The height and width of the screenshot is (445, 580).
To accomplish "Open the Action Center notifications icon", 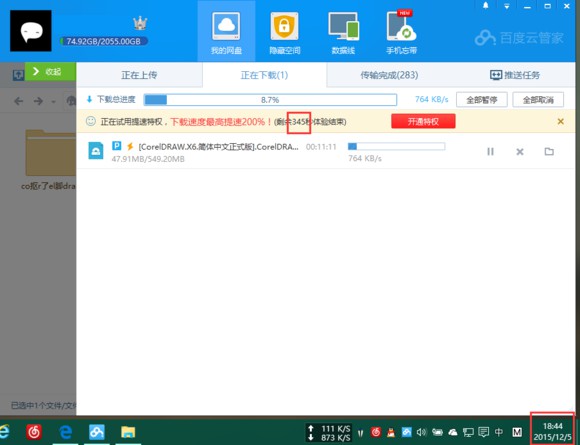I will click(483, 432).
